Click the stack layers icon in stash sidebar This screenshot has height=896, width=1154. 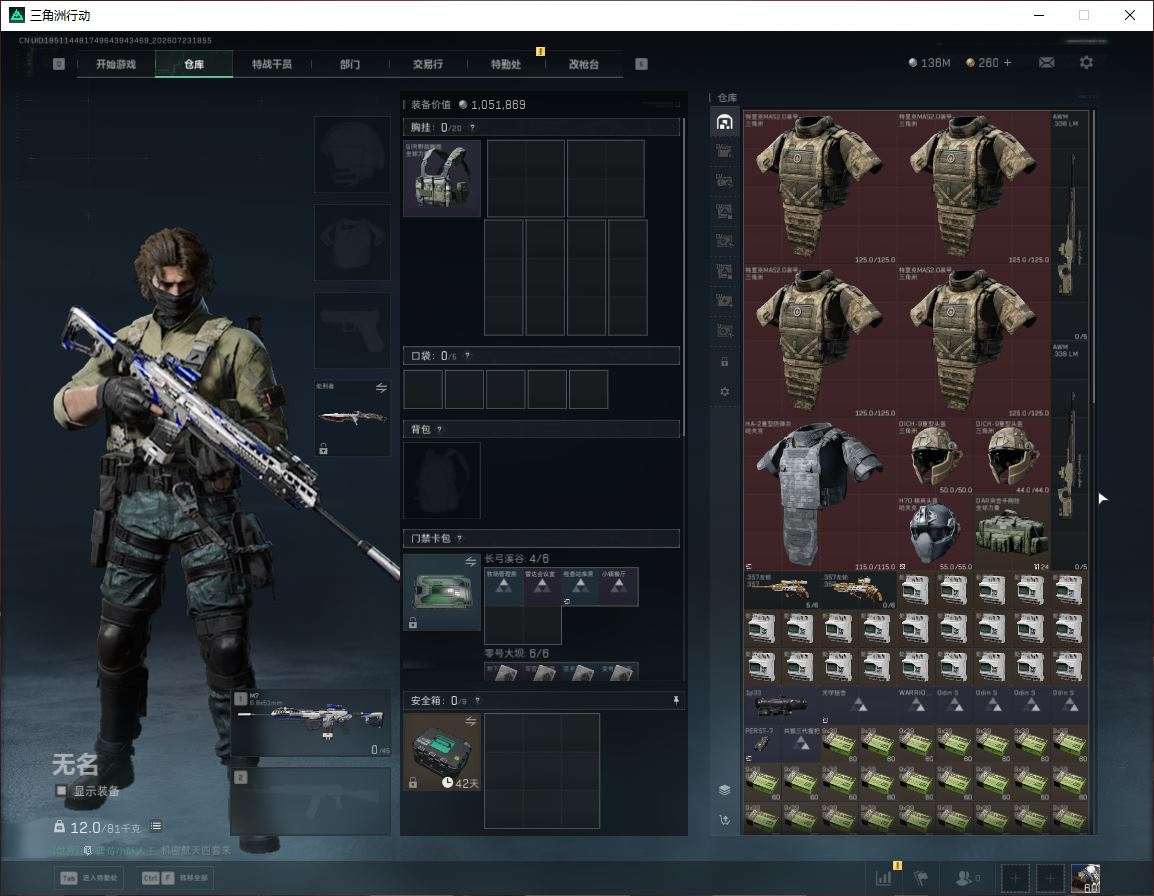[724, 790]
